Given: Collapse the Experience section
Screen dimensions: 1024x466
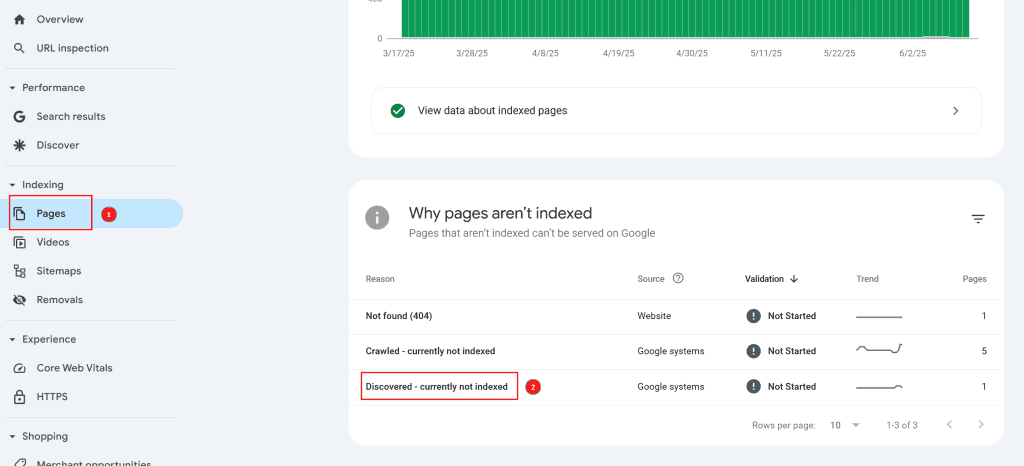Looking at the screenshot, I should tap(12, 340).
